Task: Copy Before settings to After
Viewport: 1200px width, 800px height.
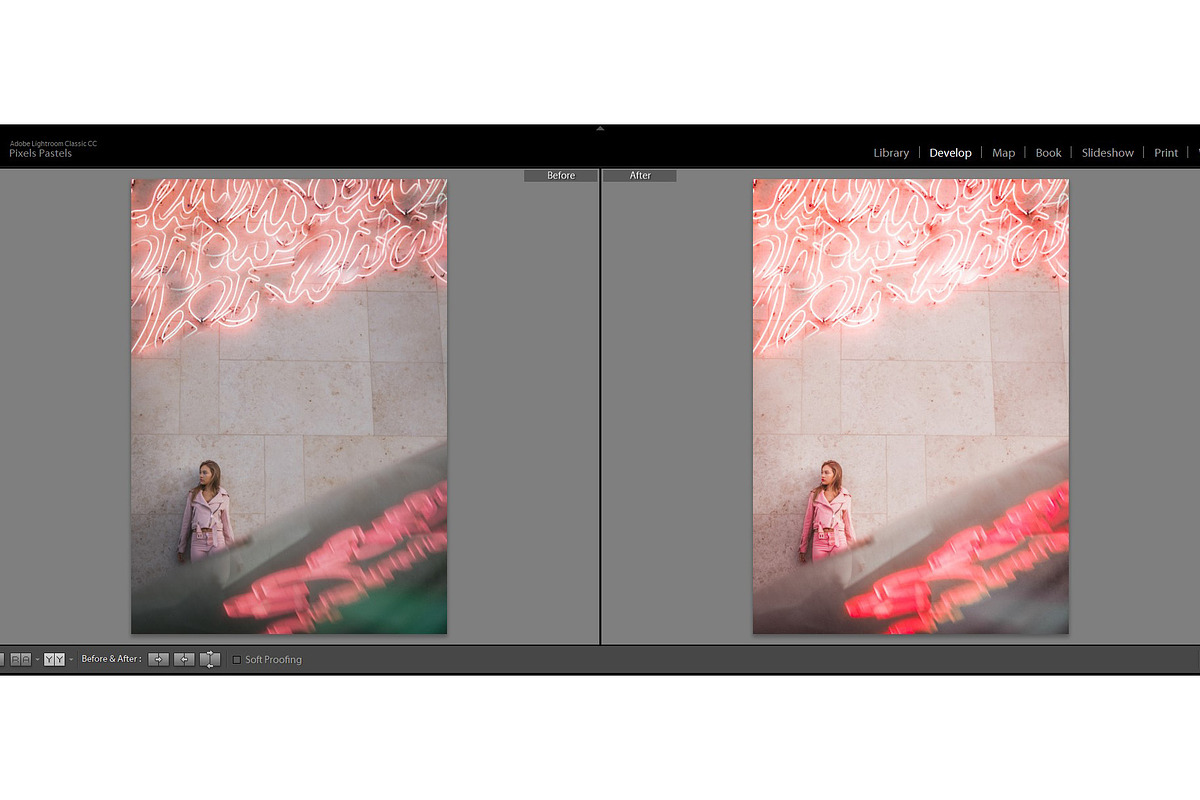Action: [x=158, y=659]
